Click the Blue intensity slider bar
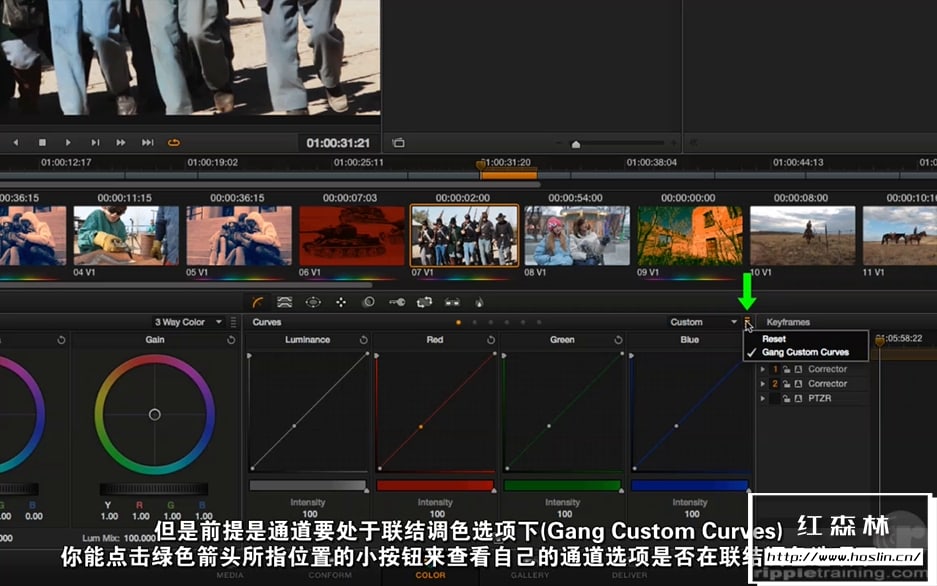This screenshot has height=586, width=937. pyautogui.click(x=690, y=486)
